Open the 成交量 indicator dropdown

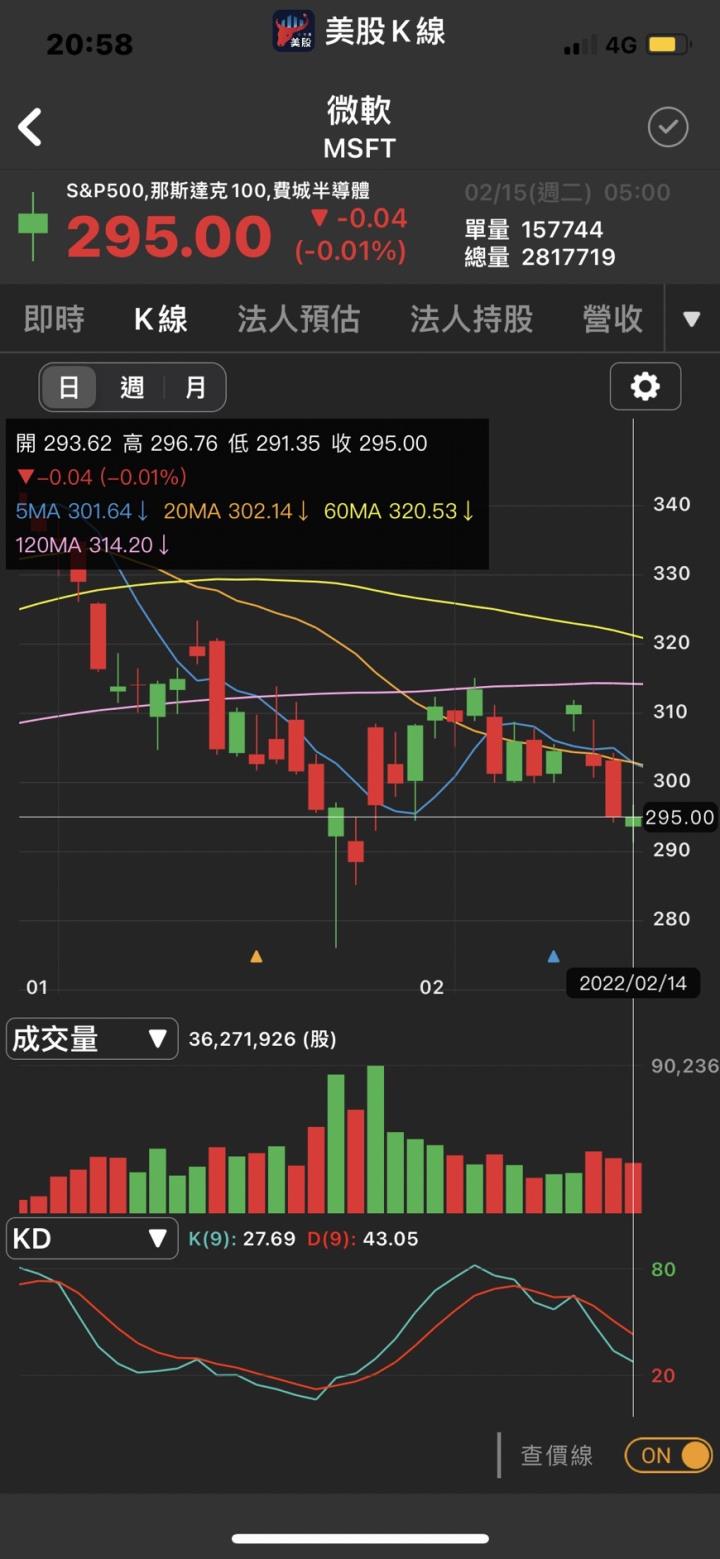[92, 1039]
